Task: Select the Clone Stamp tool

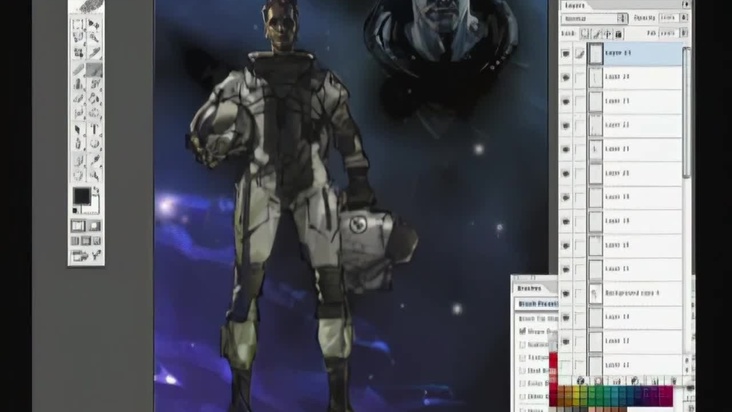Action: tap(78, 84)
